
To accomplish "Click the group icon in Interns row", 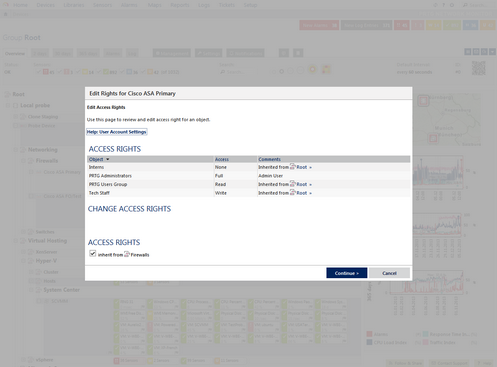I will [x=293, y=167].
